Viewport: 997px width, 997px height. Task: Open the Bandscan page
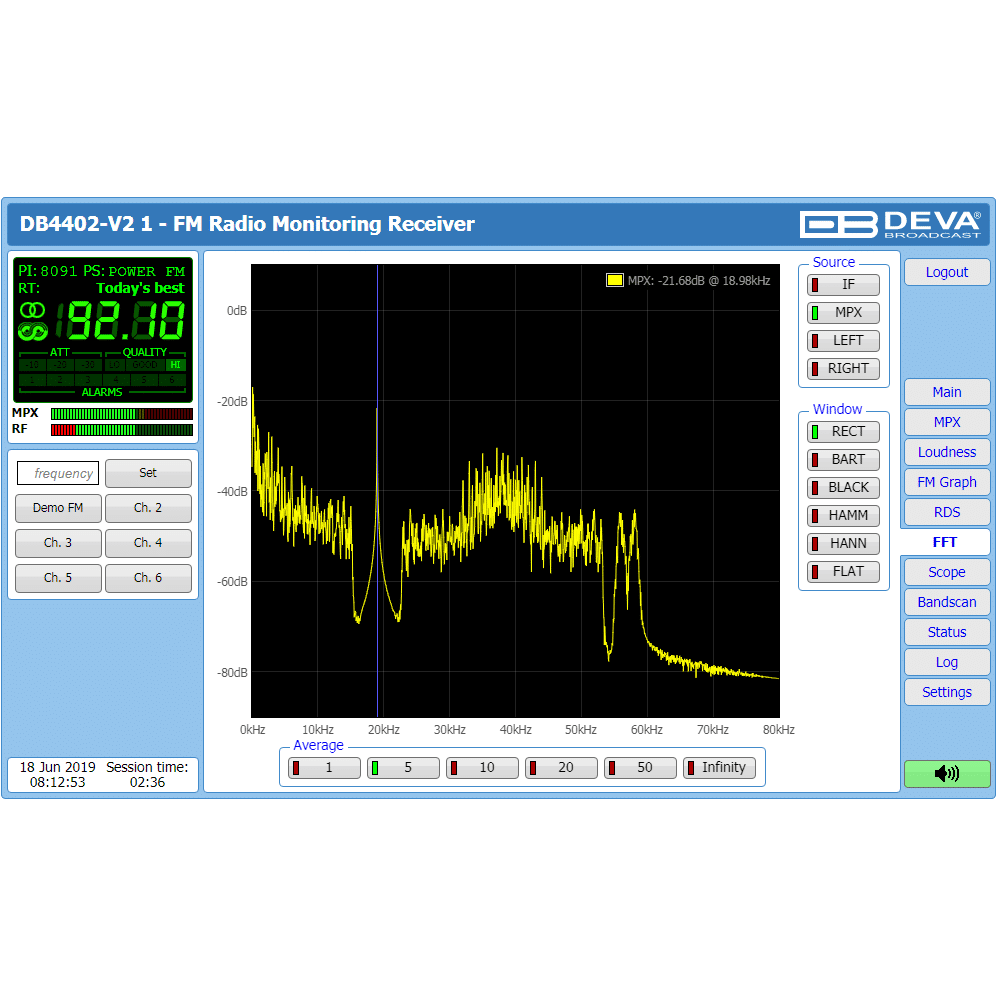coord(946,602)
